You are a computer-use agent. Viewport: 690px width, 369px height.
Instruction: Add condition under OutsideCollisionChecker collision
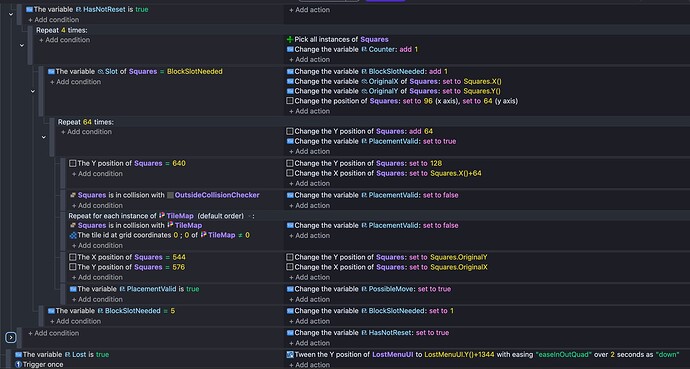click(97, 205)
